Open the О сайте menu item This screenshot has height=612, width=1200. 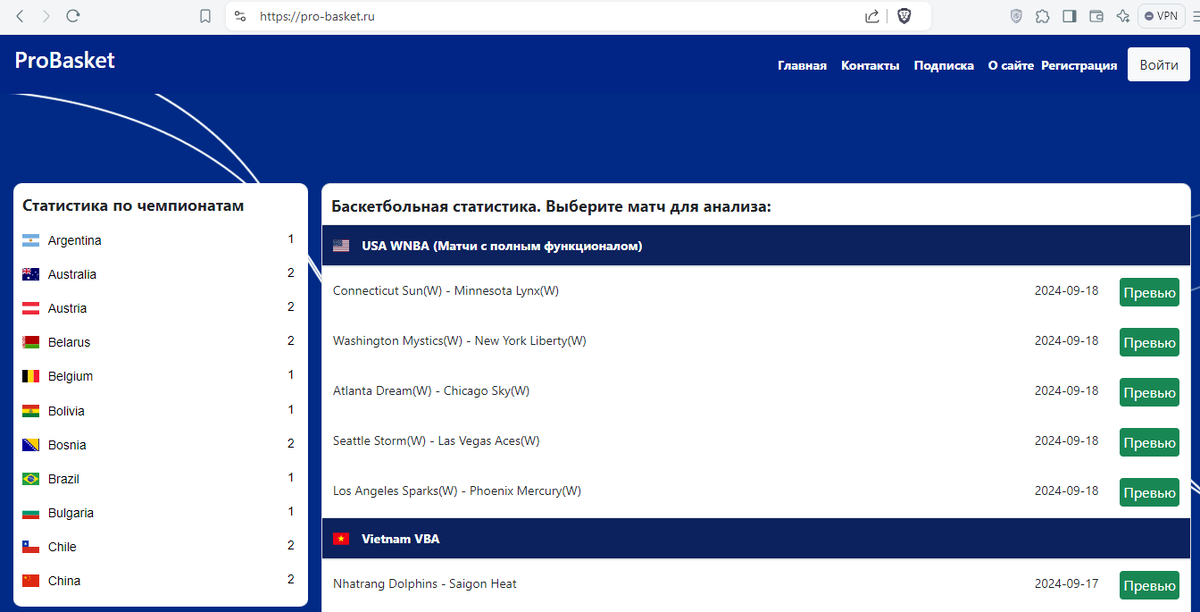(x=1011, y=66)
